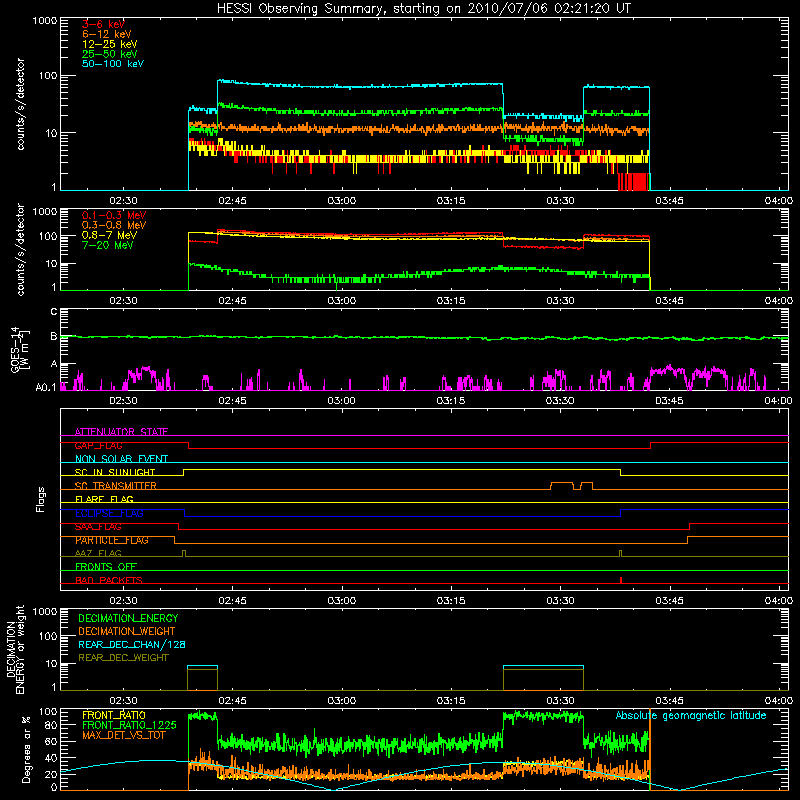Click the 25-50 keV legend entry
The height and width of the screenshot is (800, 800).
point(109,54)
